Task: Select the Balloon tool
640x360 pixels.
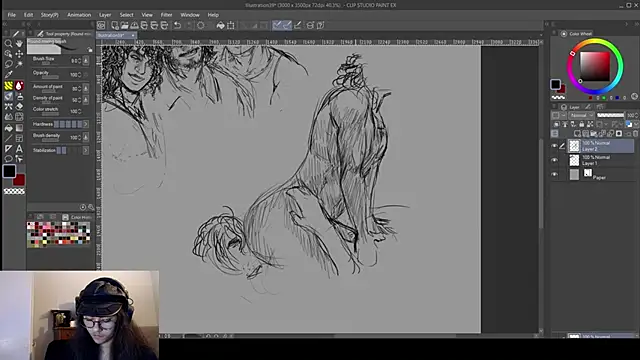Action: click(8, 159)
